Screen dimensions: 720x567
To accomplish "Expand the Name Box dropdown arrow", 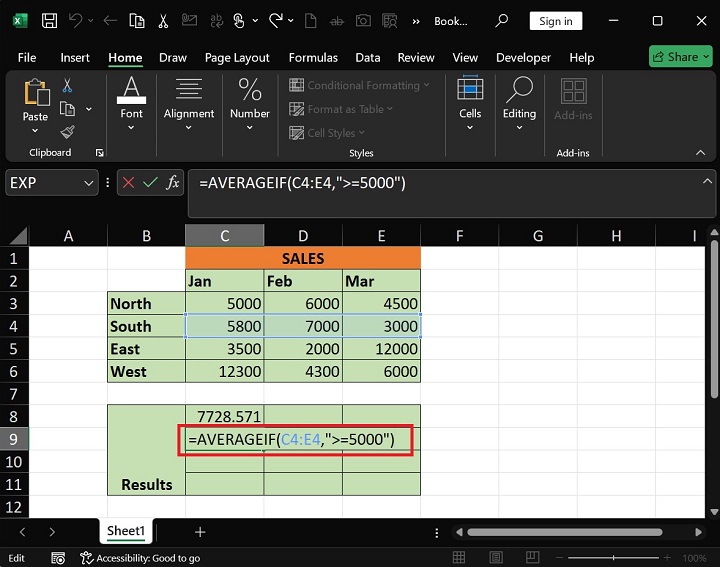I will [x=88, y=183].
